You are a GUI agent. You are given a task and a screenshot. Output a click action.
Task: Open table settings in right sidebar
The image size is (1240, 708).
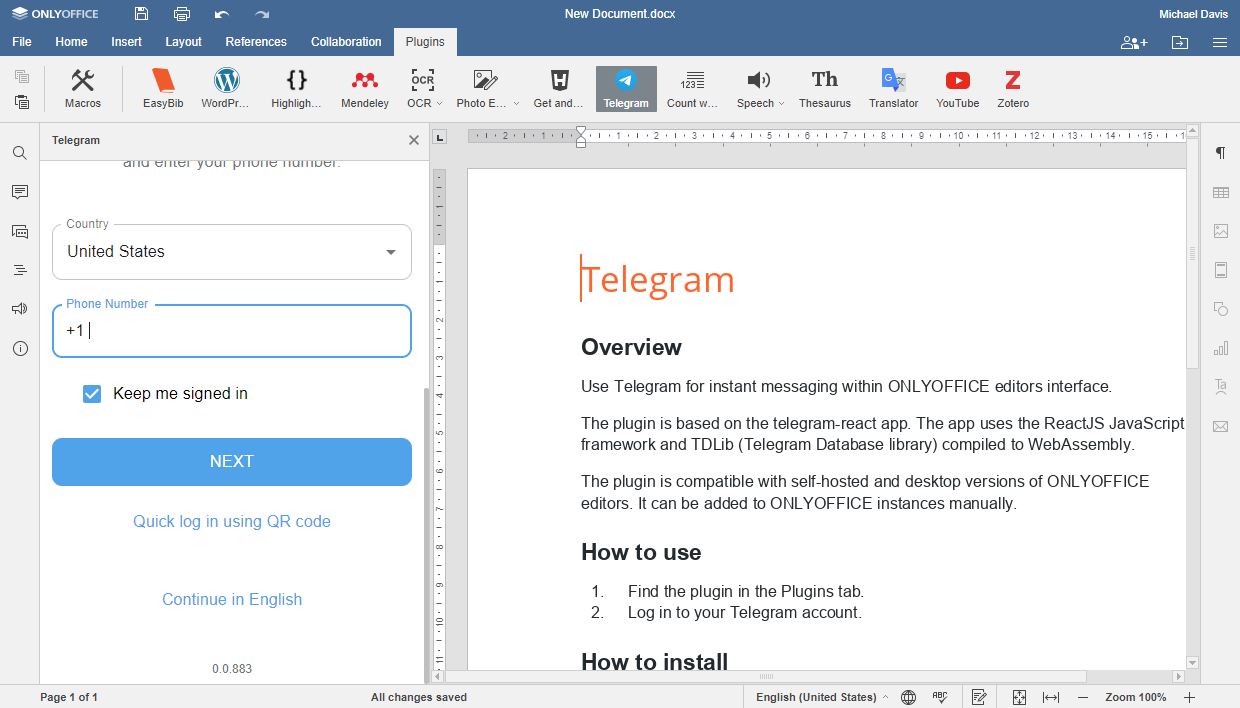coord(1220,192)
